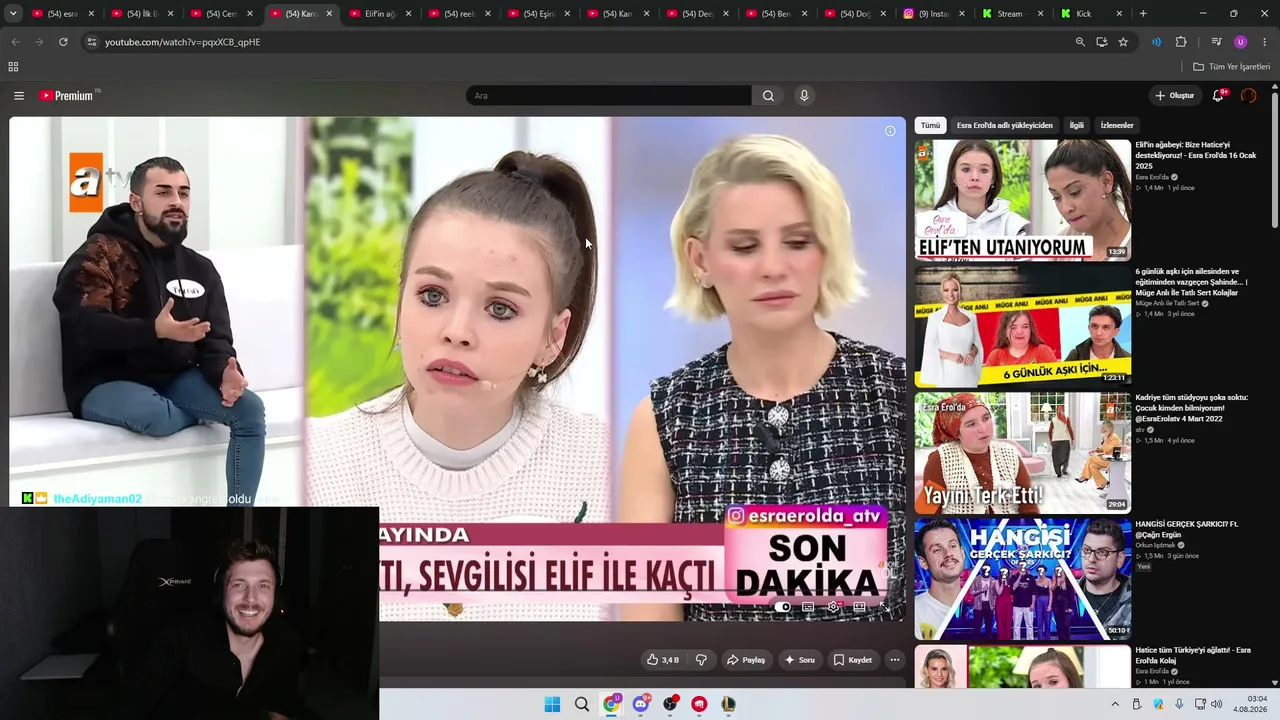Select 'Esra Erol'da adlı yükleyiciden' chip

tap(1005, 125)
